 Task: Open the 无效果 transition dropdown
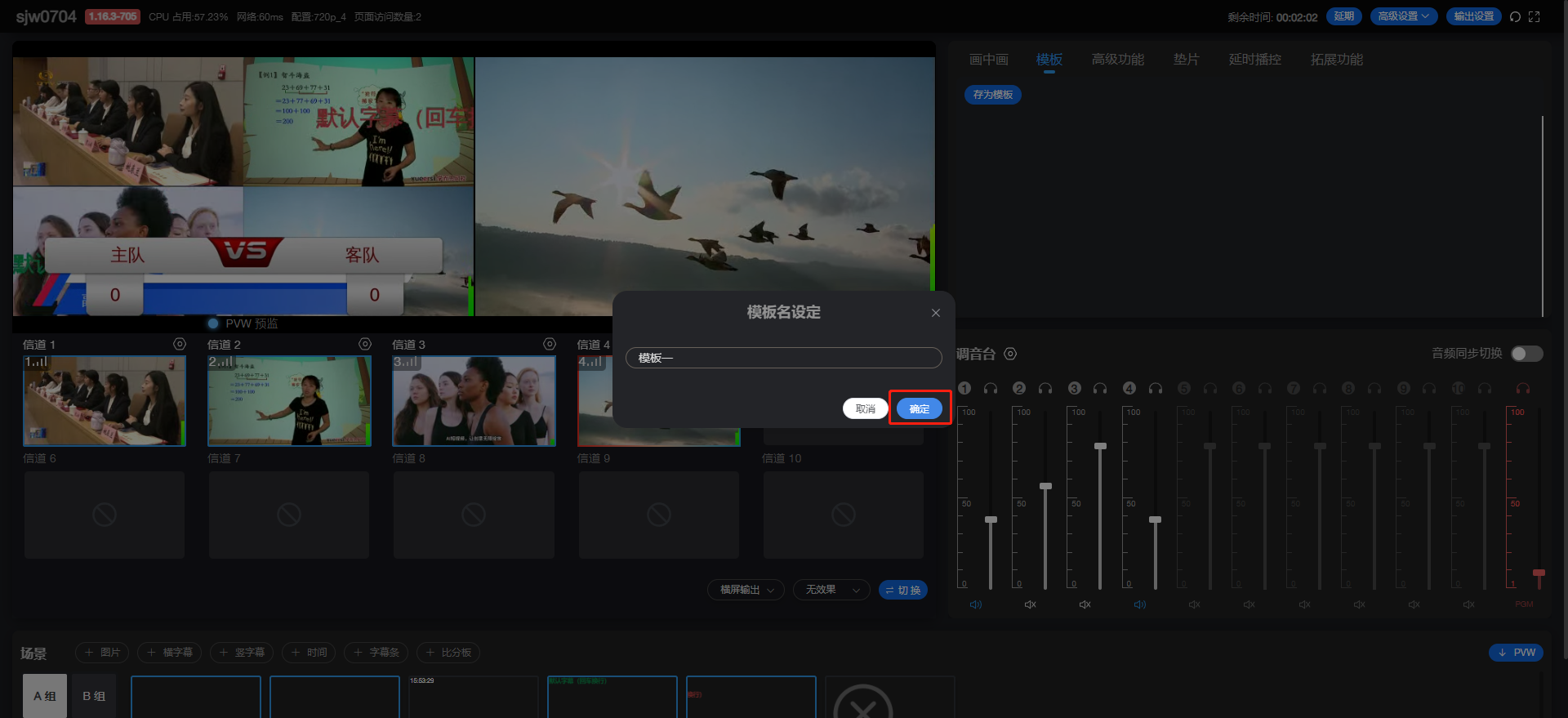(x=831, y=590)
